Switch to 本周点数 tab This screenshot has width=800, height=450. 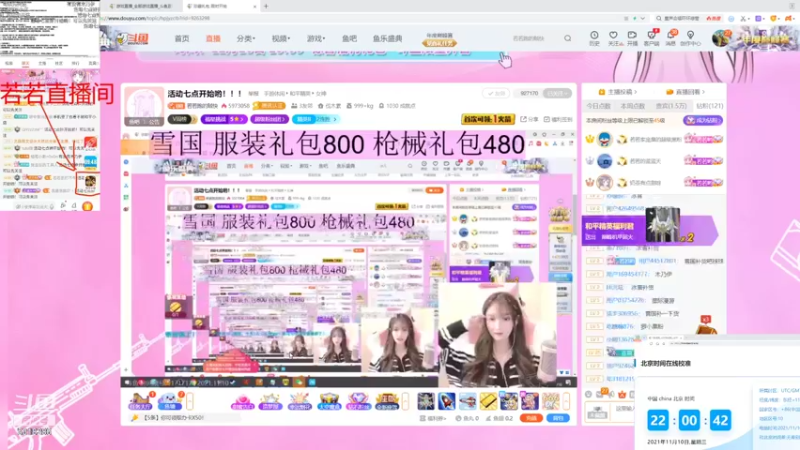coord(632,106)
